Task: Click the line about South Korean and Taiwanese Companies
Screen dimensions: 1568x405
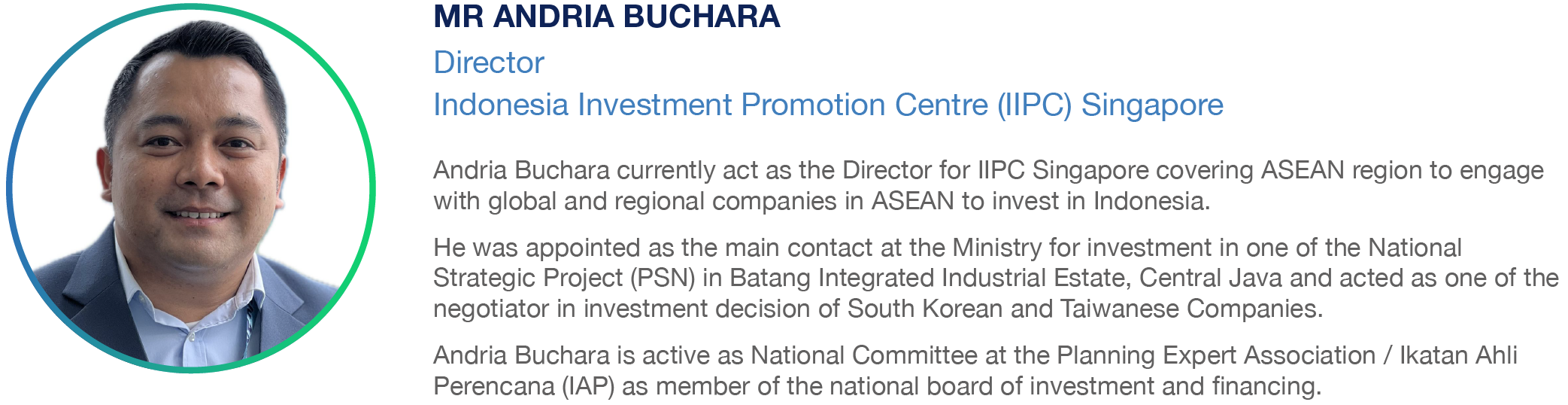Action: pos(878,309)
